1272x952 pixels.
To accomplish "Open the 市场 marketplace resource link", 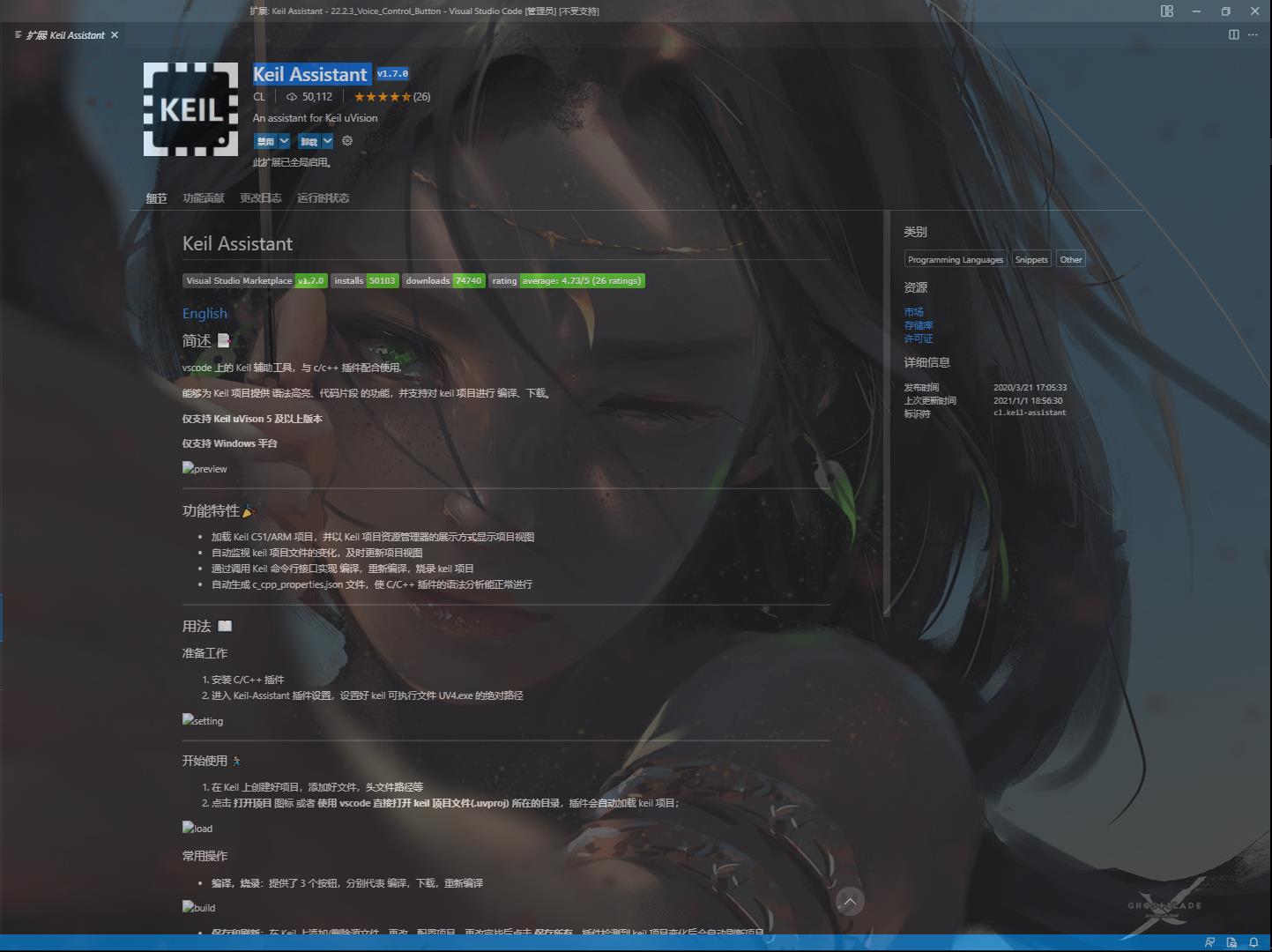I will (x=913, y=312).
